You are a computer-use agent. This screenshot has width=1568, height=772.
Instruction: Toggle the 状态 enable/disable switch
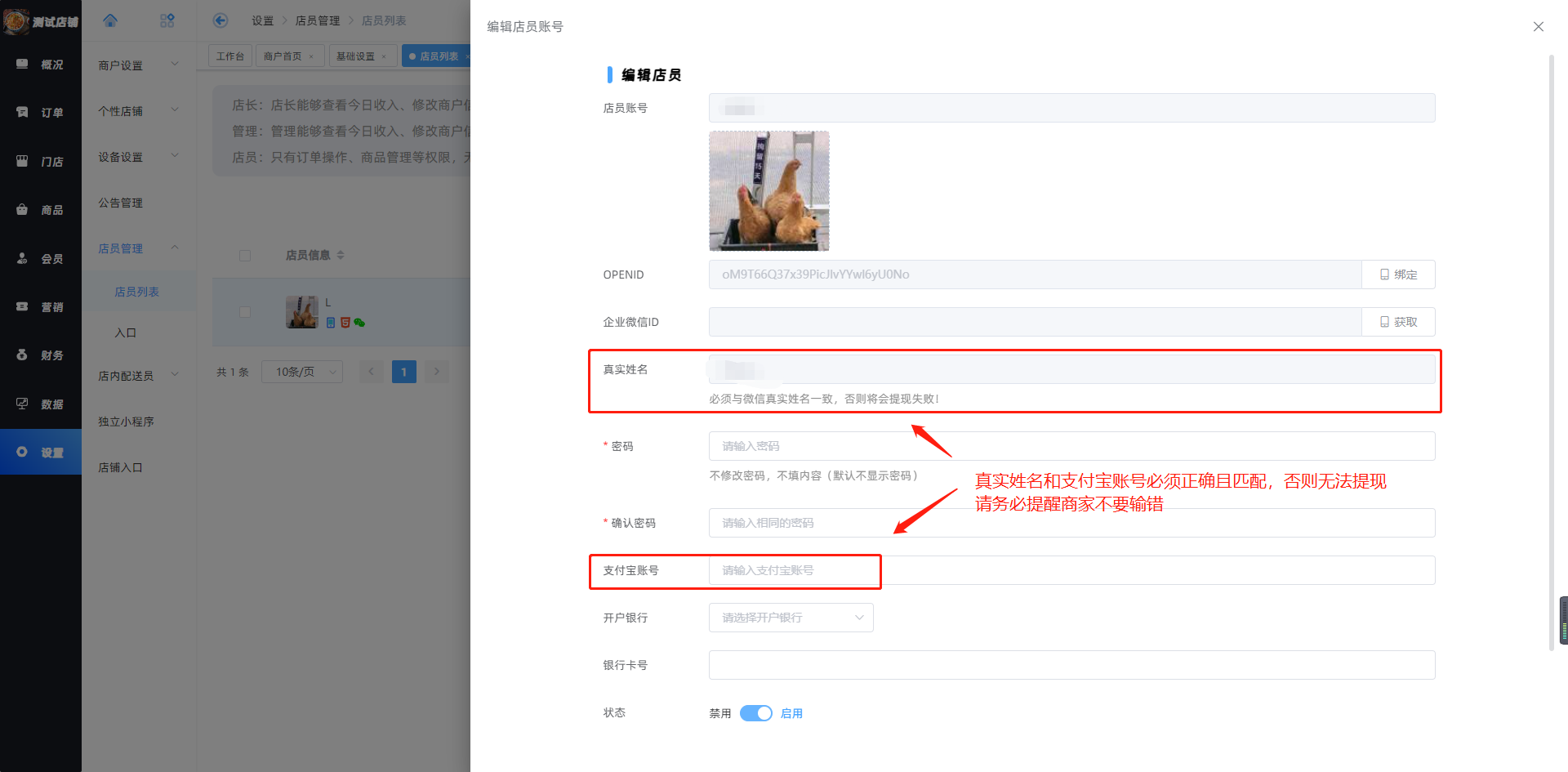pos(755,713)
